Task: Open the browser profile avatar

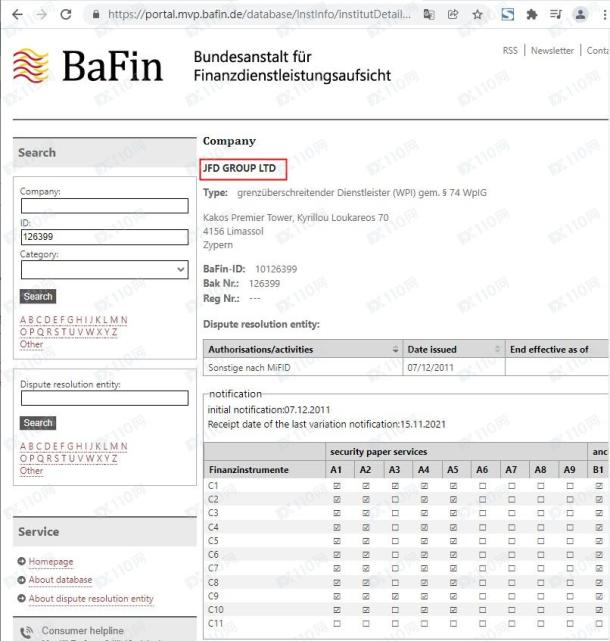Action: pos(580,15)
